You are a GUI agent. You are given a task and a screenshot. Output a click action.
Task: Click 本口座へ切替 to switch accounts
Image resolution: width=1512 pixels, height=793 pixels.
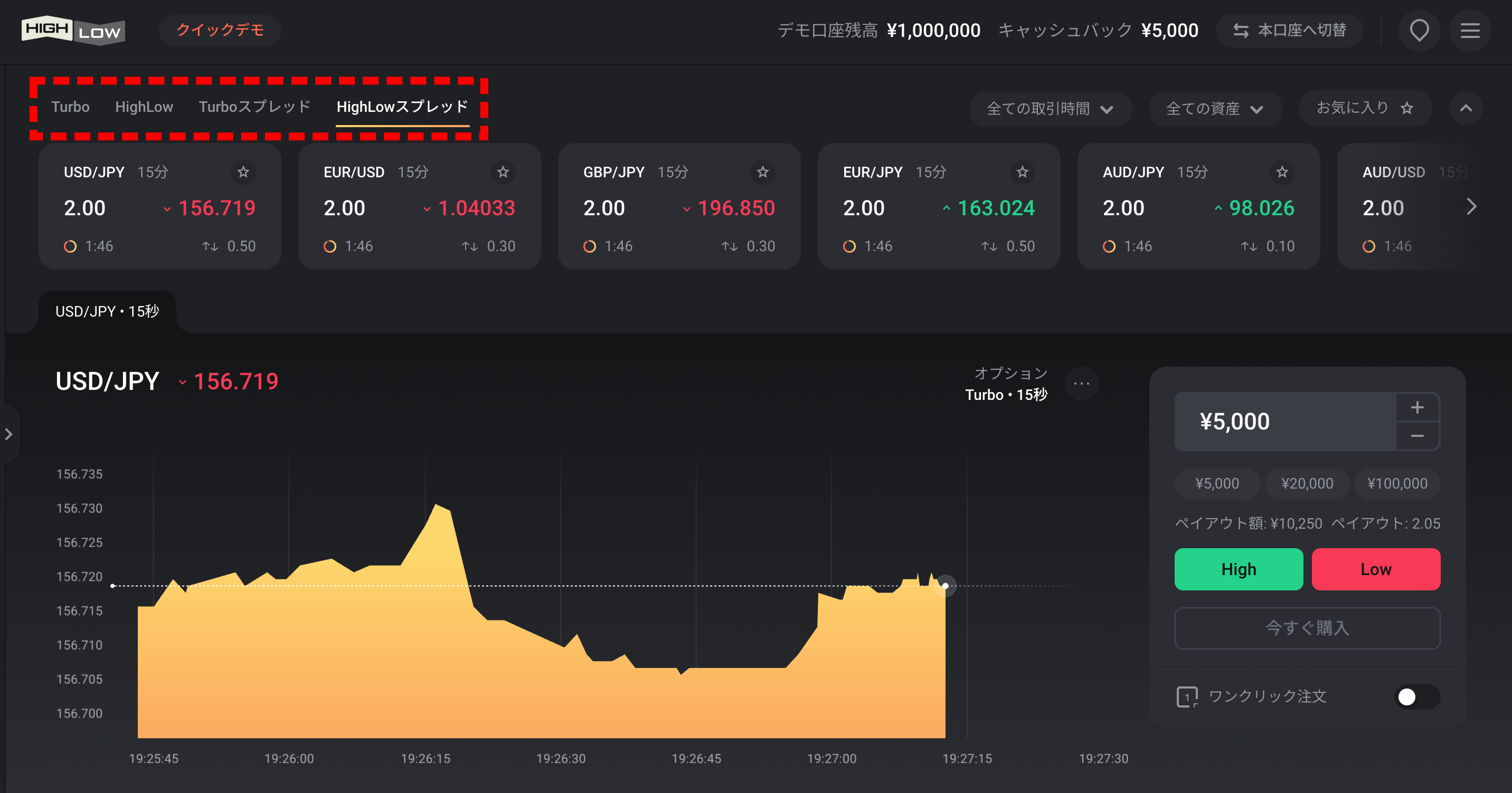point(1289,31)
